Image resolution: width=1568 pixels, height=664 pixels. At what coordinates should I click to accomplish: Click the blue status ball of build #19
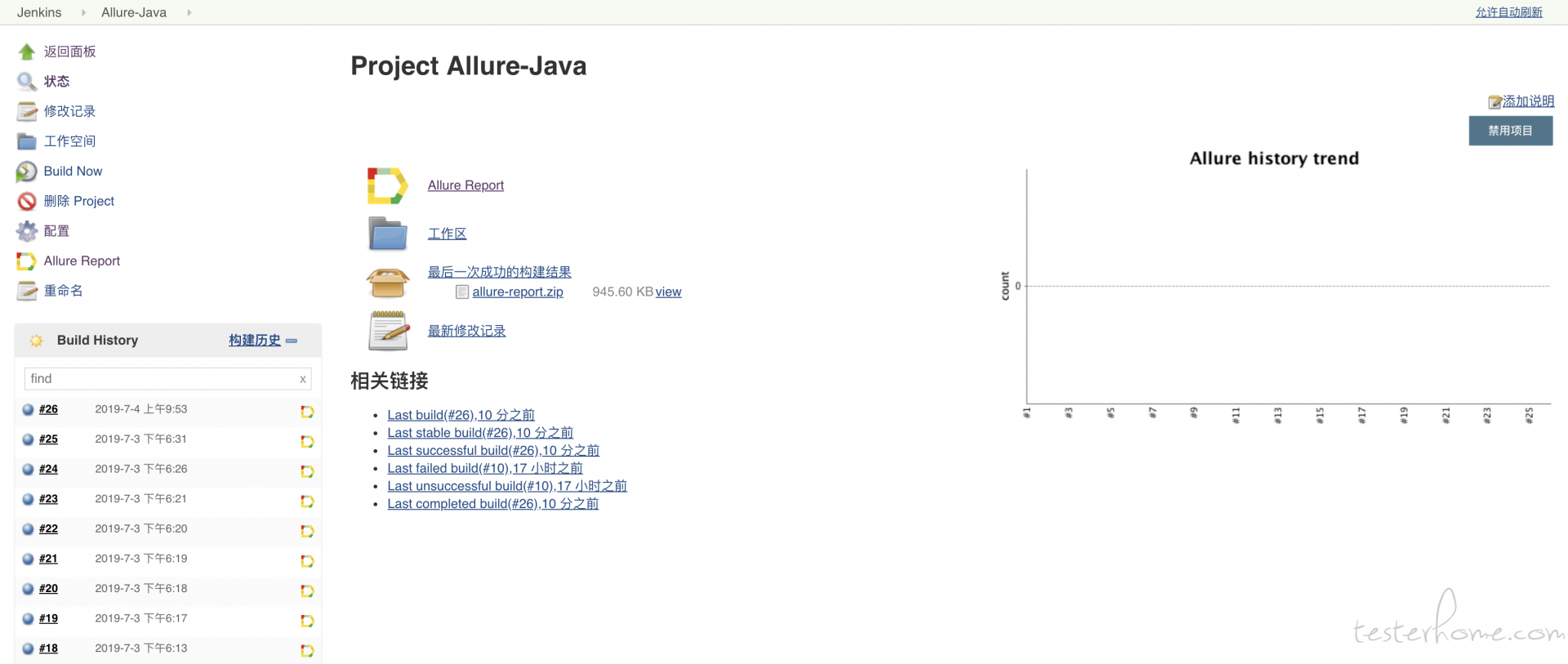pos(28,619)
